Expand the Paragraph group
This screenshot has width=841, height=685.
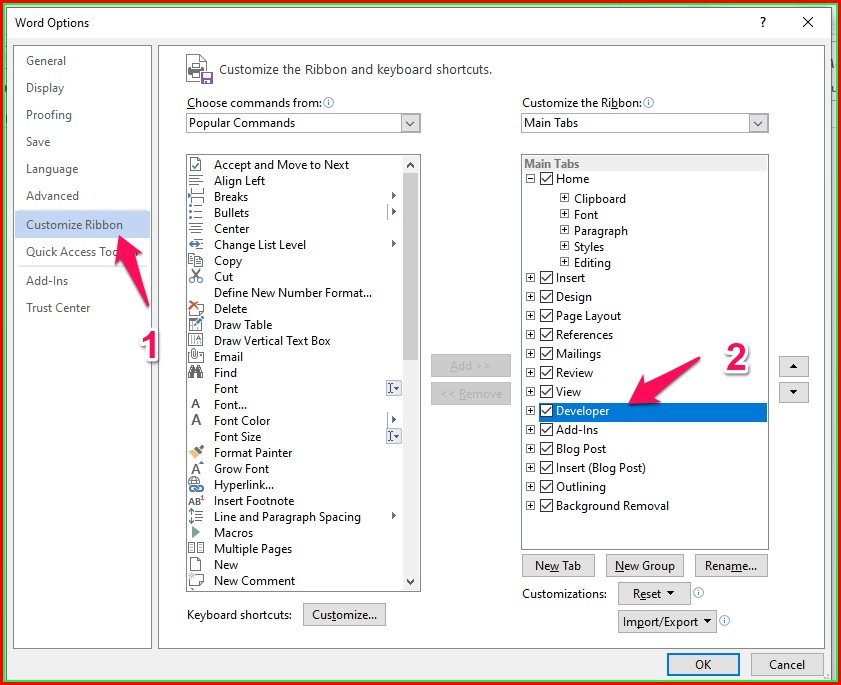pos(564,230)
